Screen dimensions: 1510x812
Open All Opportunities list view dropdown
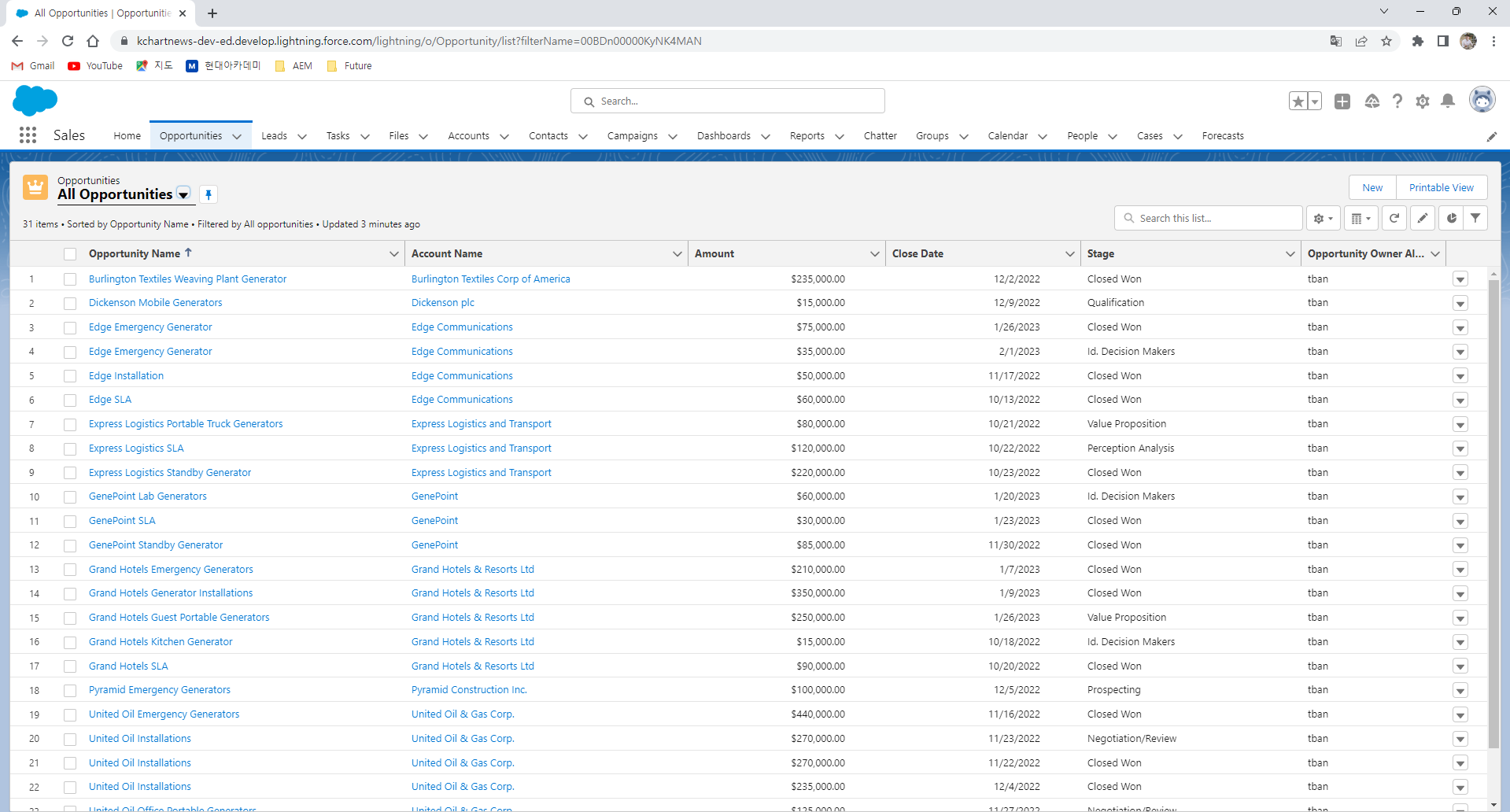(183, 194)
